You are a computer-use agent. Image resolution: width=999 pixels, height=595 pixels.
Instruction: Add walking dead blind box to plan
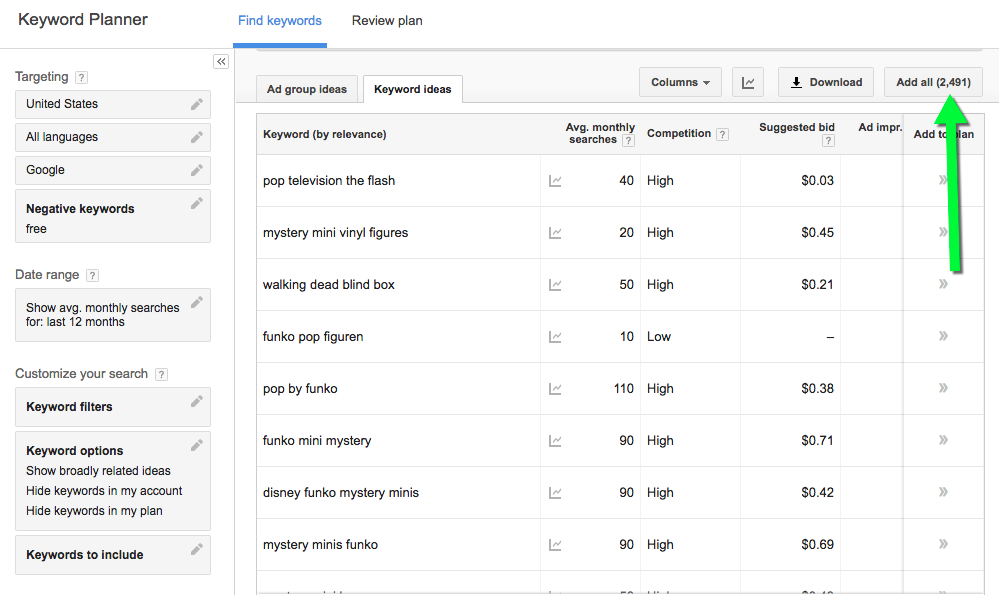coord(943,283)
